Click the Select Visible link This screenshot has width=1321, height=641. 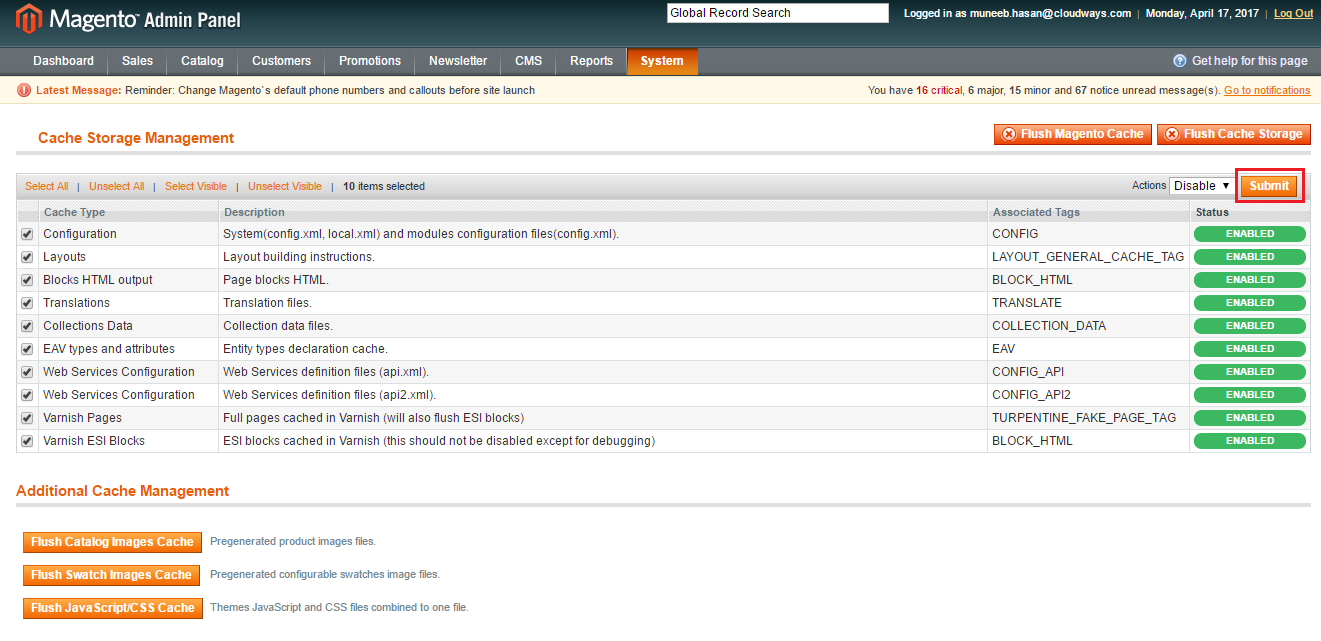(x=196, y=186)
